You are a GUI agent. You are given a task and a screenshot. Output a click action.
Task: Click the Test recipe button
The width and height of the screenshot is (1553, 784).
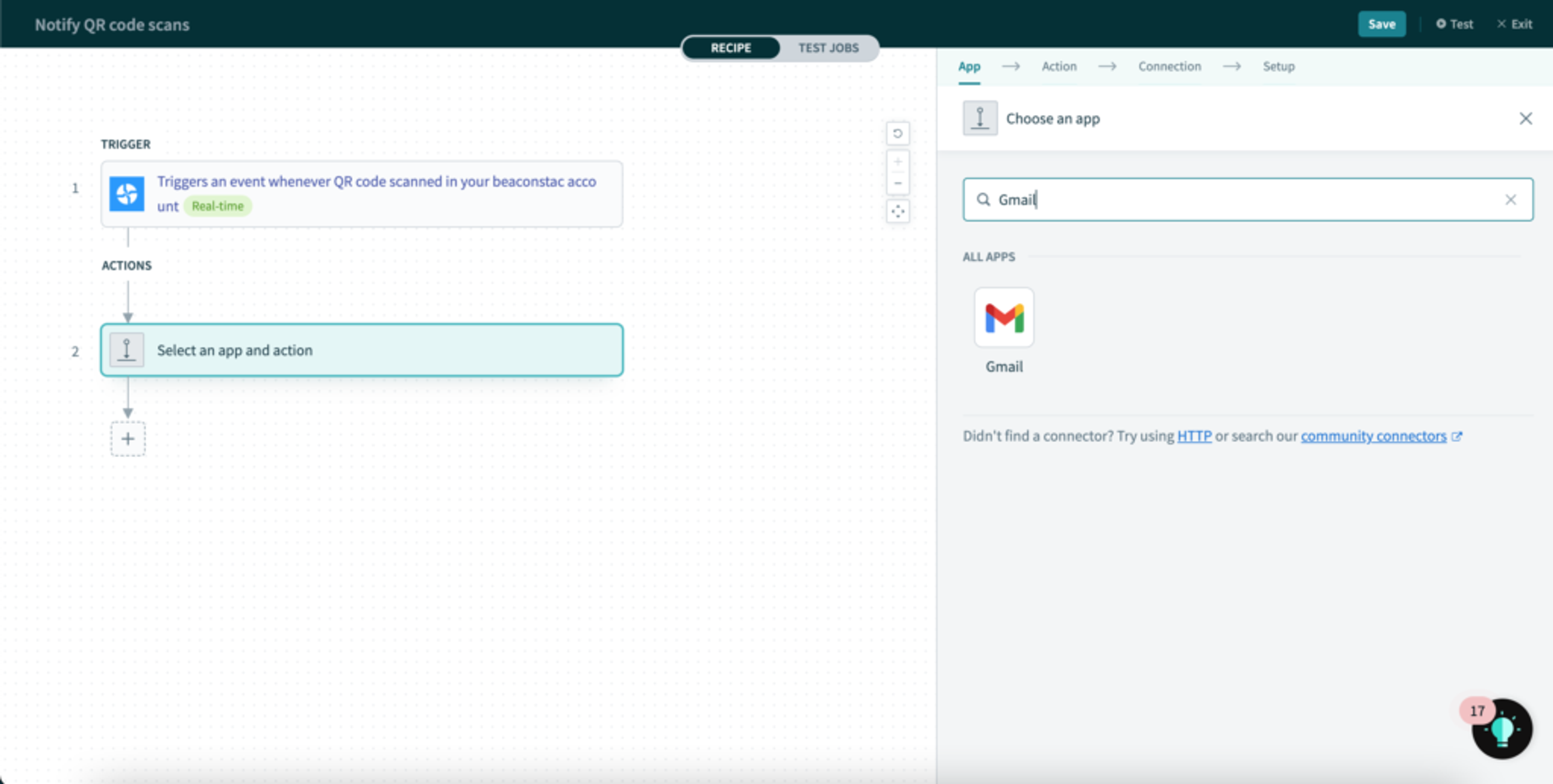1455,24
